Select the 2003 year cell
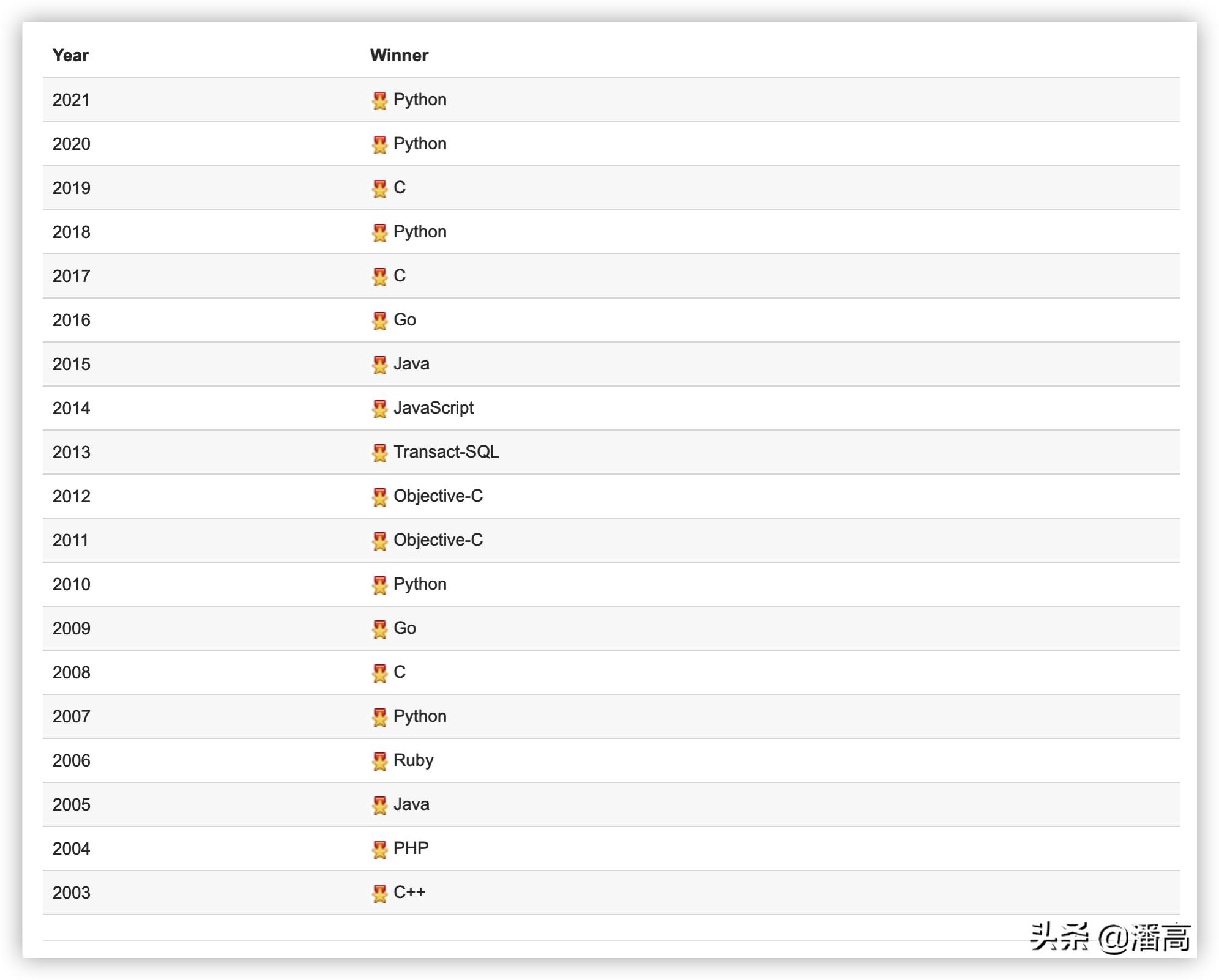Image resolution: width=1219 pixels, height=980 pixels. point(71,893)
